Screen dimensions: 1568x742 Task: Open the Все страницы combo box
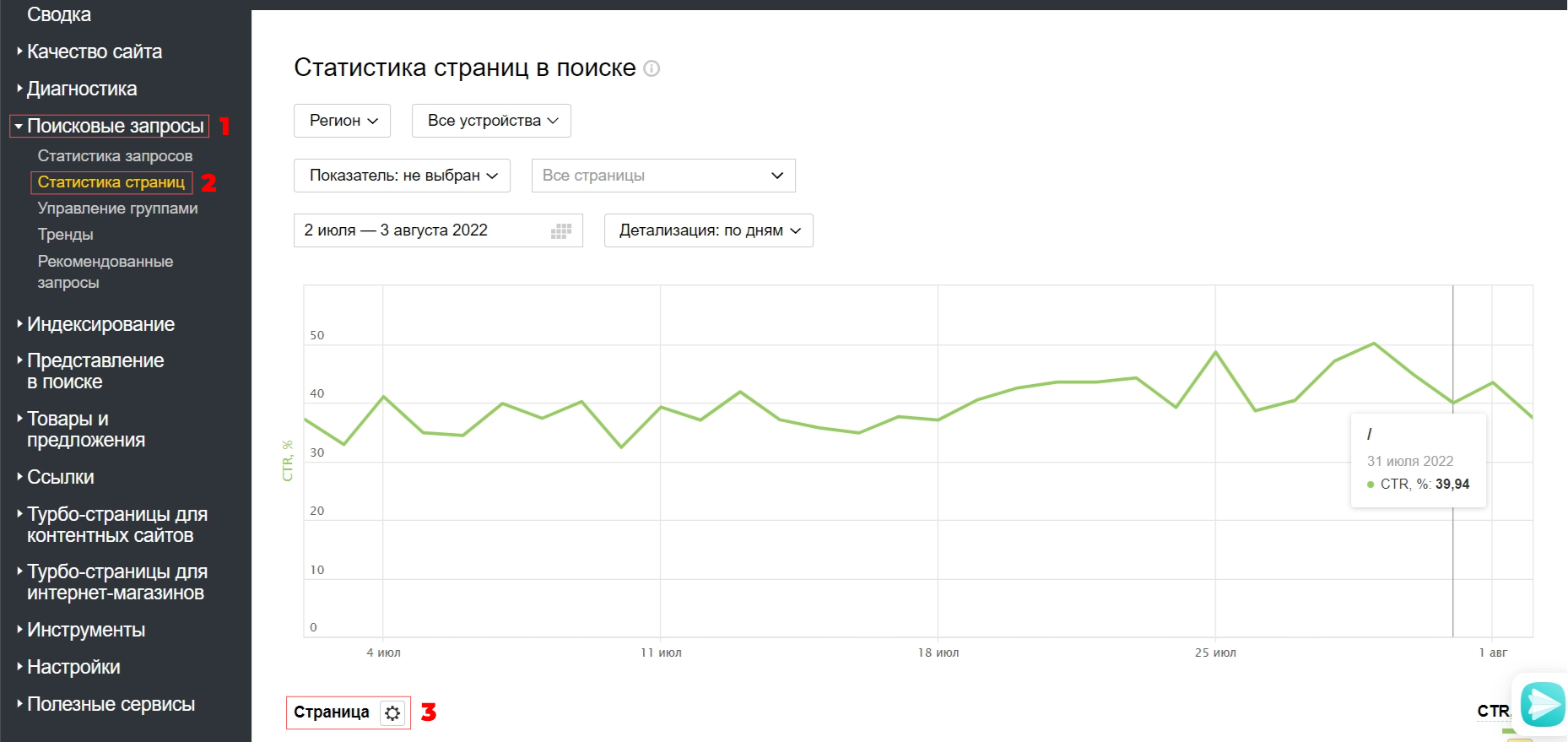coord(663,176)
